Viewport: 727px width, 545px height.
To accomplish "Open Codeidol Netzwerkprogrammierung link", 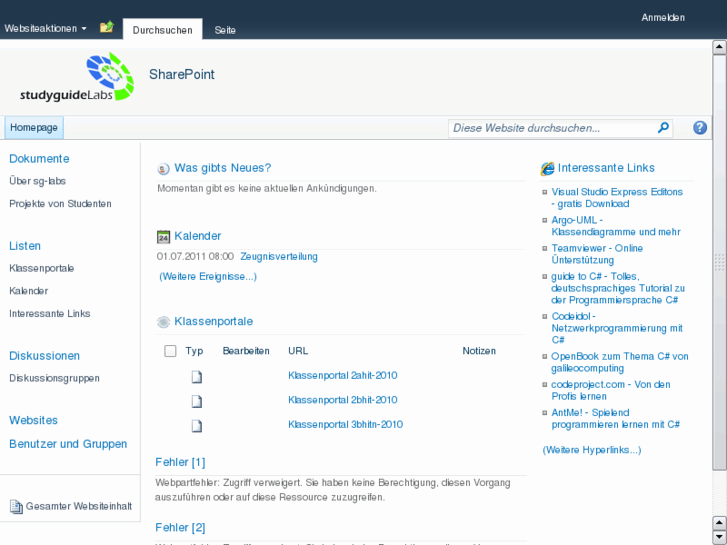I will point(617,328).
